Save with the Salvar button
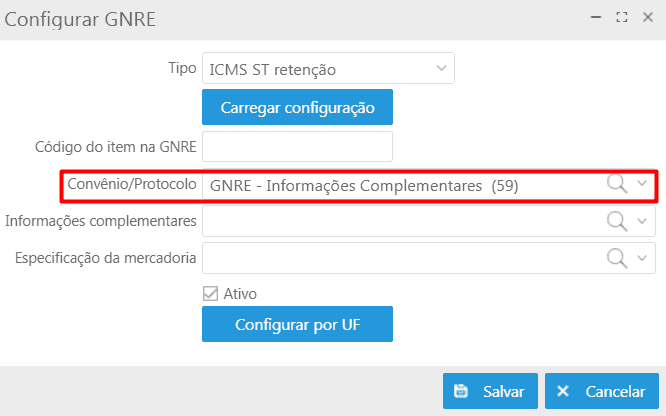Viewport: 666px width, 416px height. (490, 391)
